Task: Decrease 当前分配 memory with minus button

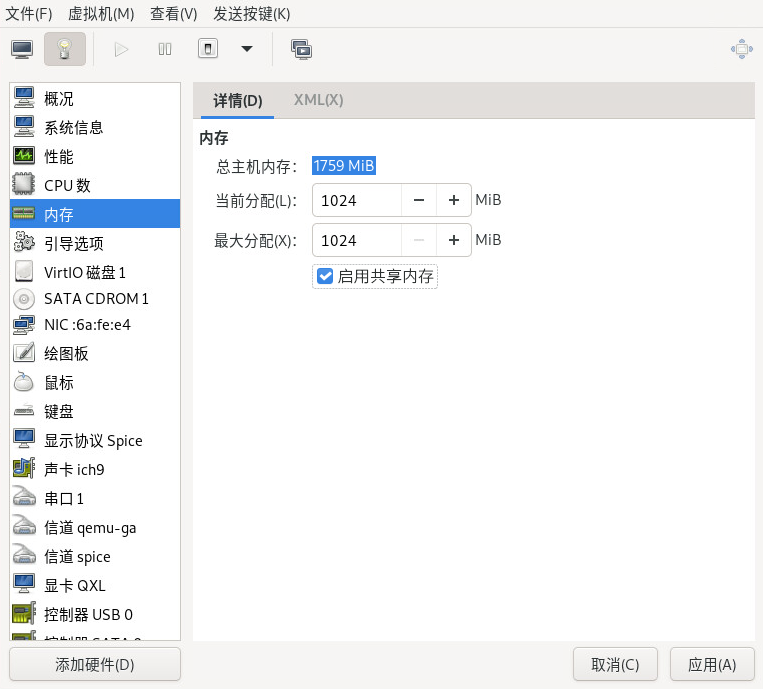Action: click(419, 200)
